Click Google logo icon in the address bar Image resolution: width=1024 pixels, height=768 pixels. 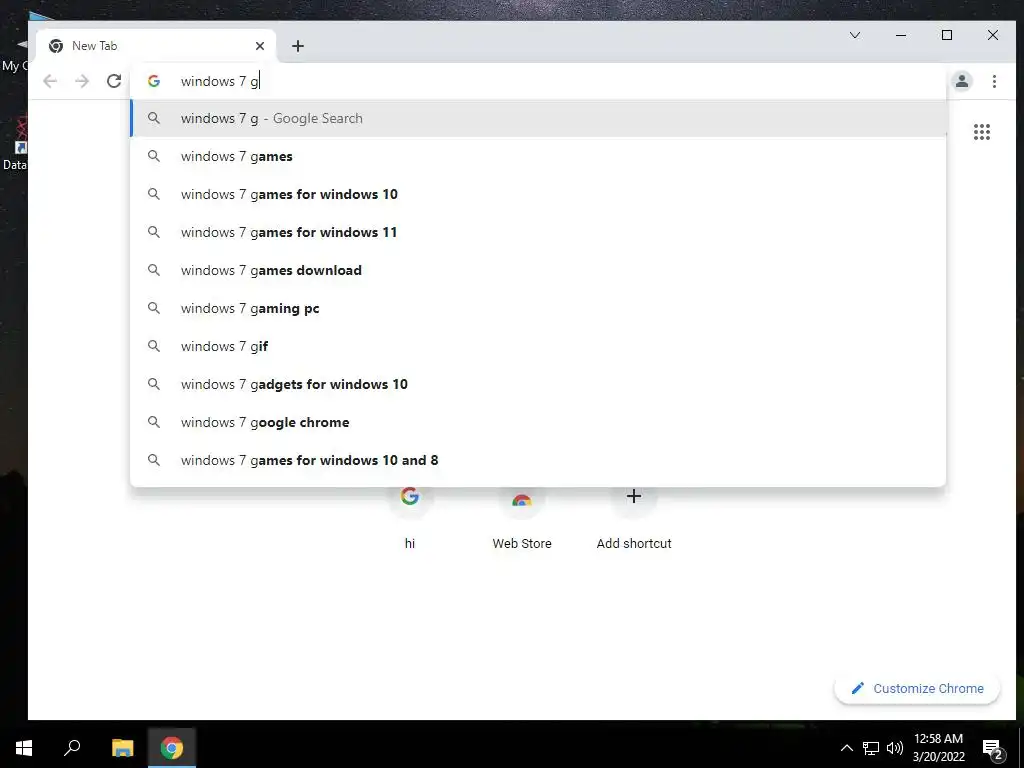(153, 81)
